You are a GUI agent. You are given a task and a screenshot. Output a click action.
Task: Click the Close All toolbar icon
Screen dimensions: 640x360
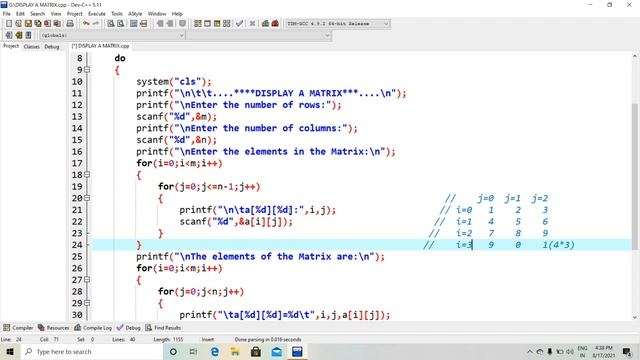click(57, 24)
